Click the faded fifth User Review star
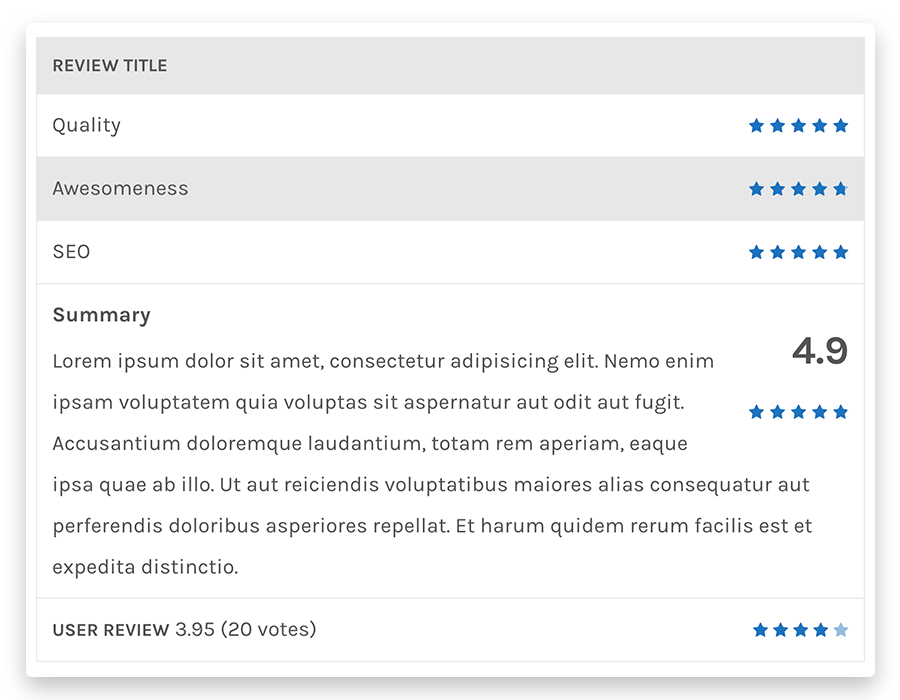900x700 pixels. pyautogui.click(x=841, y=630)
